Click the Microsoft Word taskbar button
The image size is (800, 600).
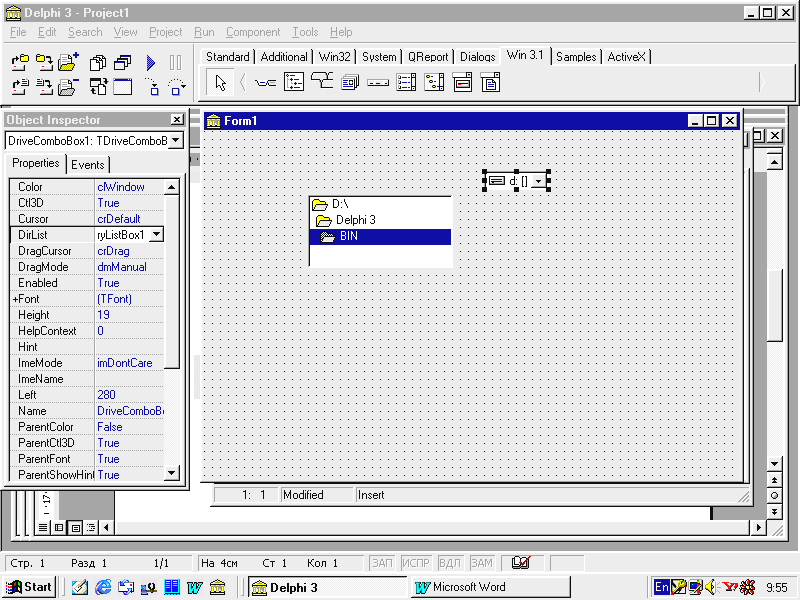490,587
